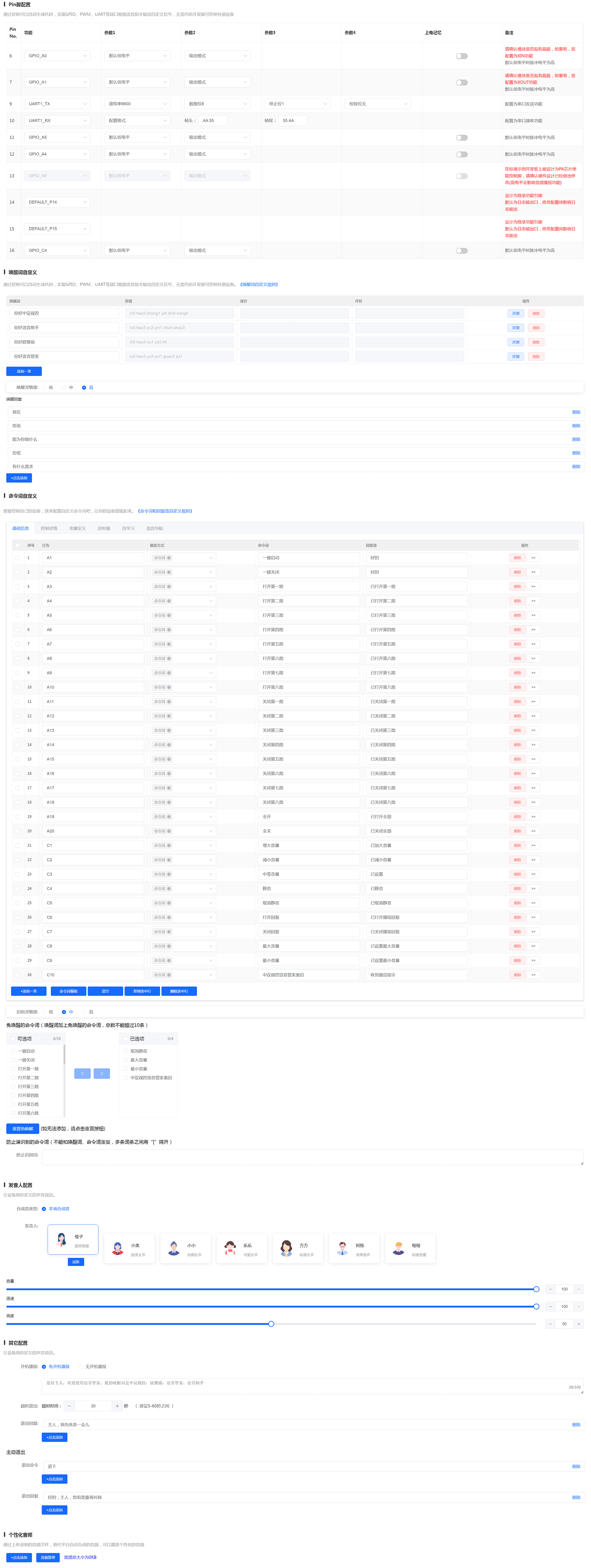Click the 复制选中行 button
Image resolution: width=591 pixels, height=1568 pixels.
click(x=142, y=991)
